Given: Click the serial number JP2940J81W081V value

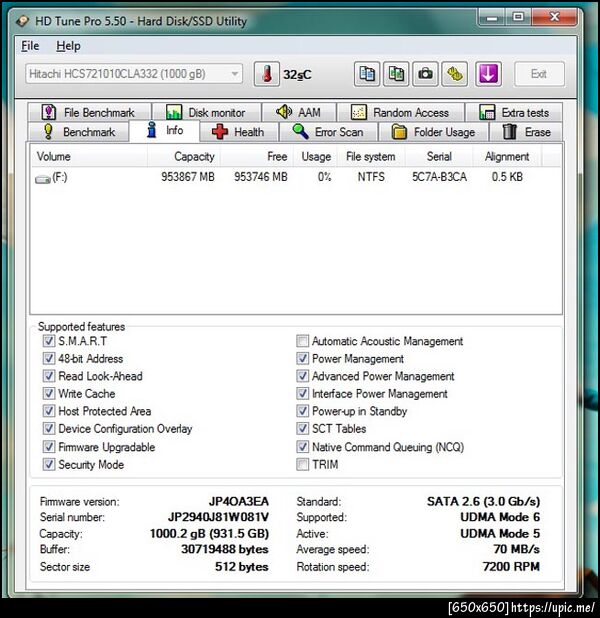Looking at the screenshot, I should point(218,517).
